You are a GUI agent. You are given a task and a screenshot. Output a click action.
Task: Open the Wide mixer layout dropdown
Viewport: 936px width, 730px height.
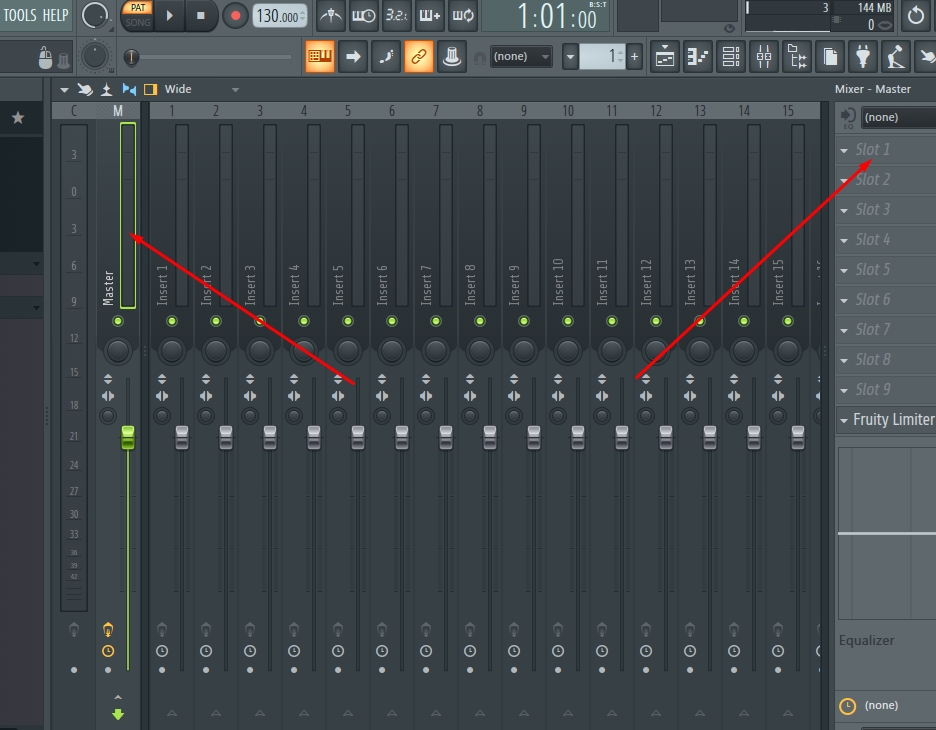tap(201, 90)
